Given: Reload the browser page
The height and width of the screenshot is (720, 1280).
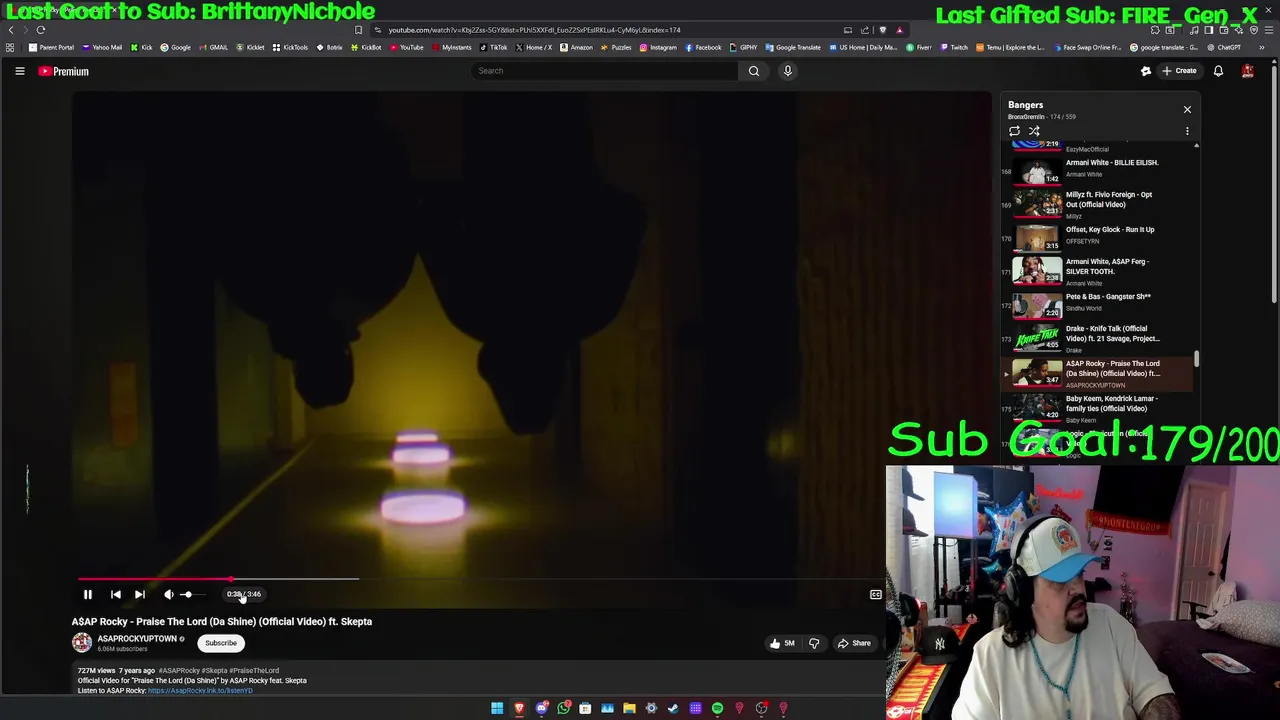Looking at the screenshot, I should click(41, 30).
